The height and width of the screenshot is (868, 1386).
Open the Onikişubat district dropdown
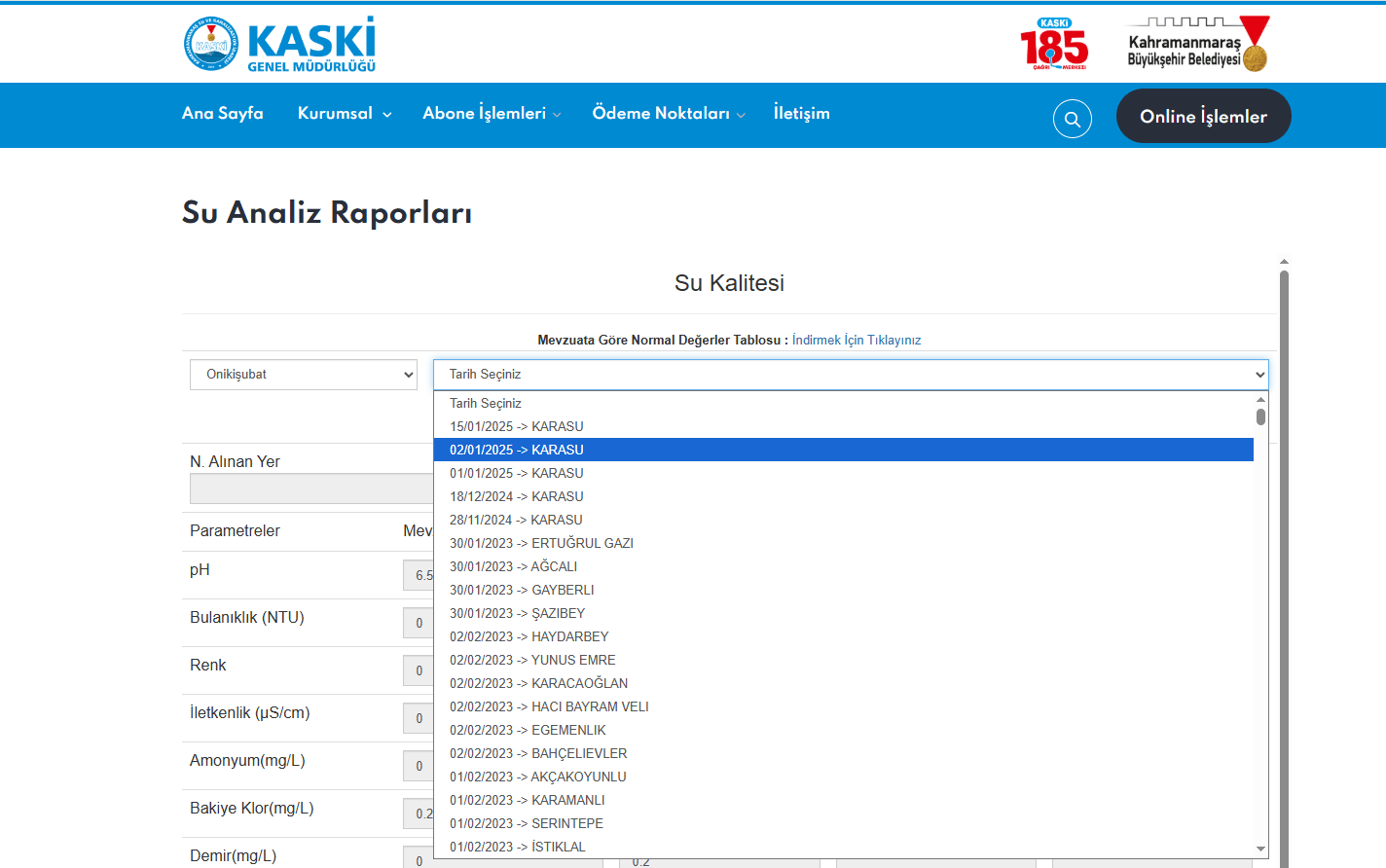[x=303, y=375]
